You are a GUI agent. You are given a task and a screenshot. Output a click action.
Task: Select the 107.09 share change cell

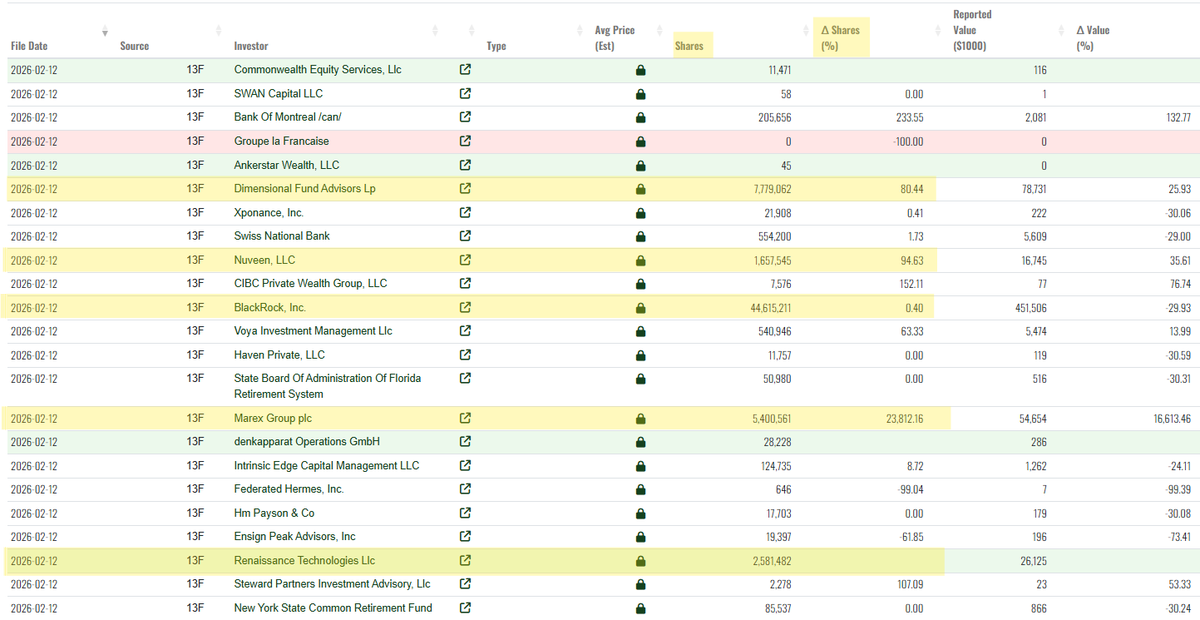(909, 584)
